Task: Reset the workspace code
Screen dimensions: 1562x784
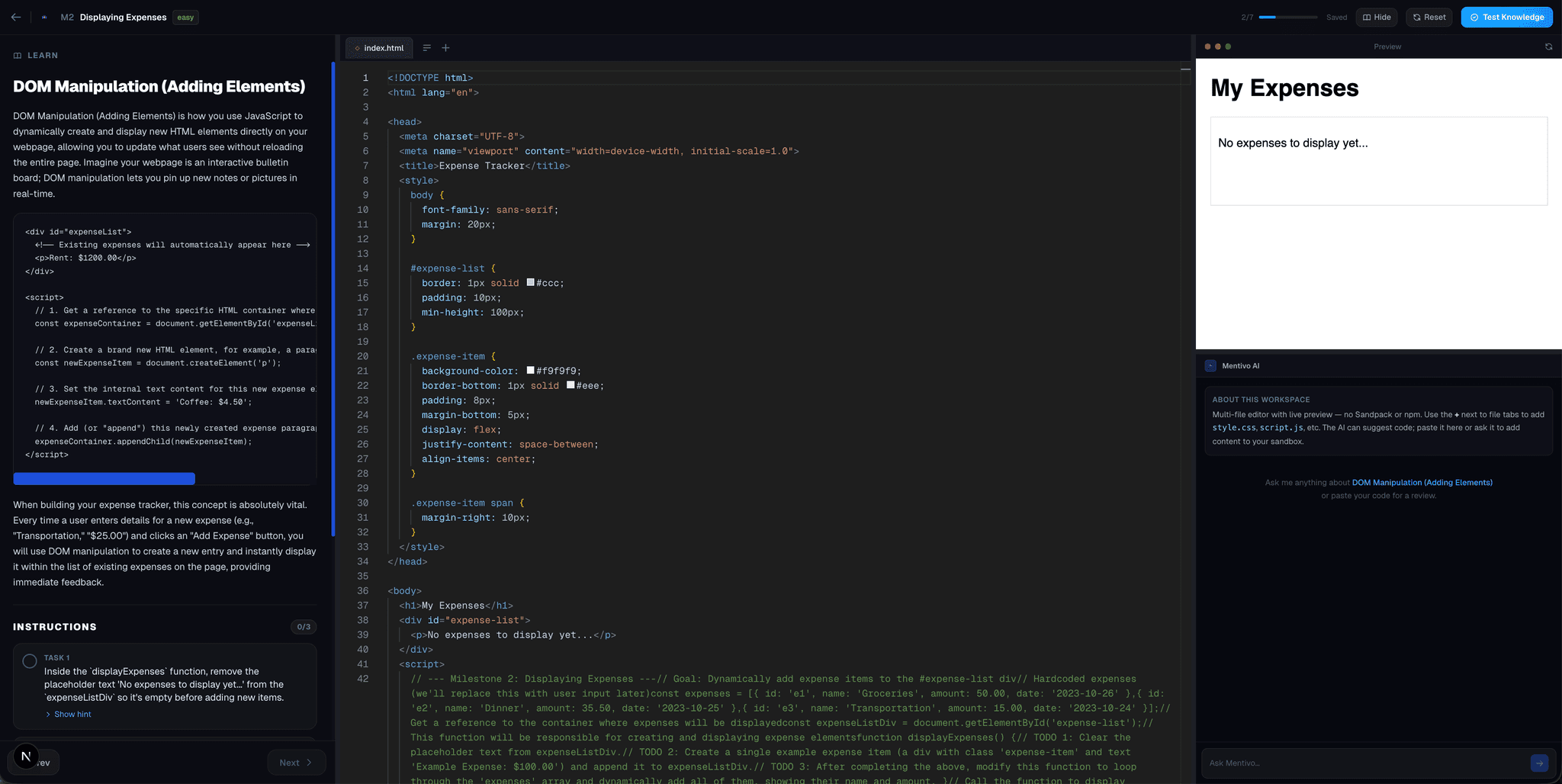Action: tap(1429, 17)
